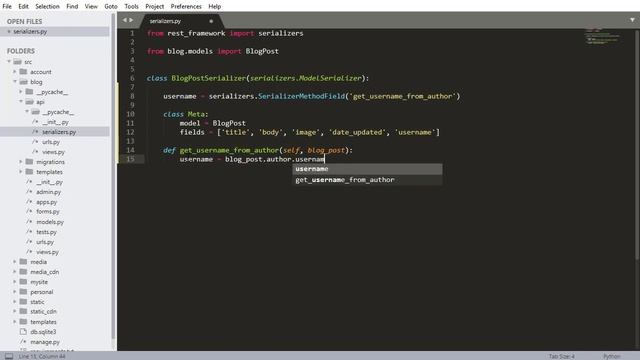Open urls.py inside the api folder

(x=51, y=142)
